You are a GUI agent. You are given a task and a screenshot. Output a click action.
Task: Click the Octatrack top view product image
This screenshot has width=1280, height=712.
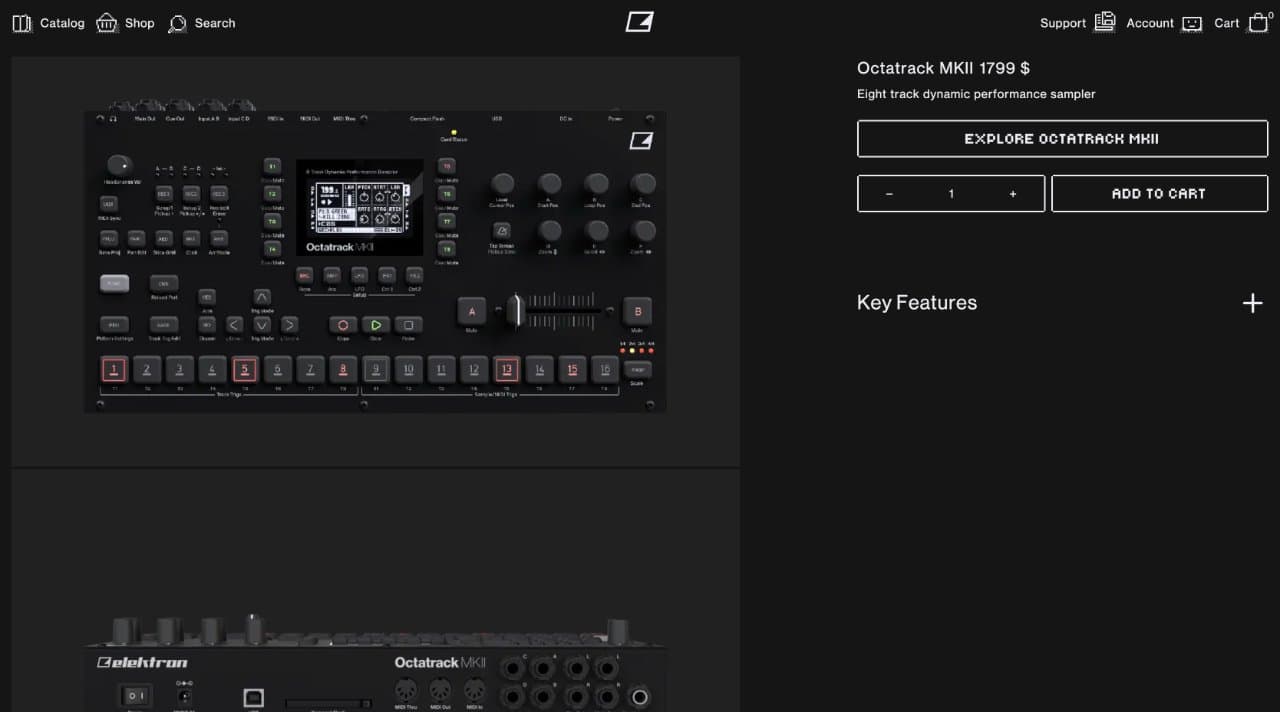coord(375,261)
